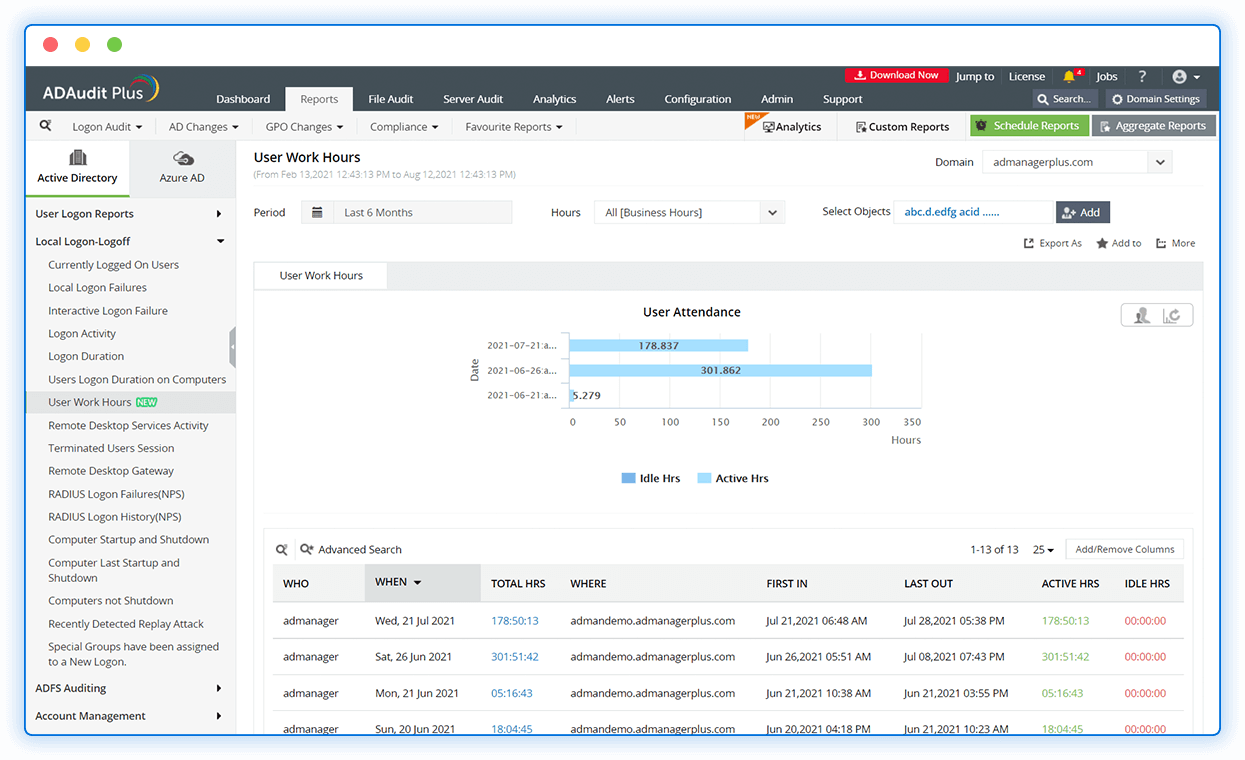Click Add/Remove Columns button
Image resolution: width=1245 pixels, height=760 pixels.
[1124, 549]
